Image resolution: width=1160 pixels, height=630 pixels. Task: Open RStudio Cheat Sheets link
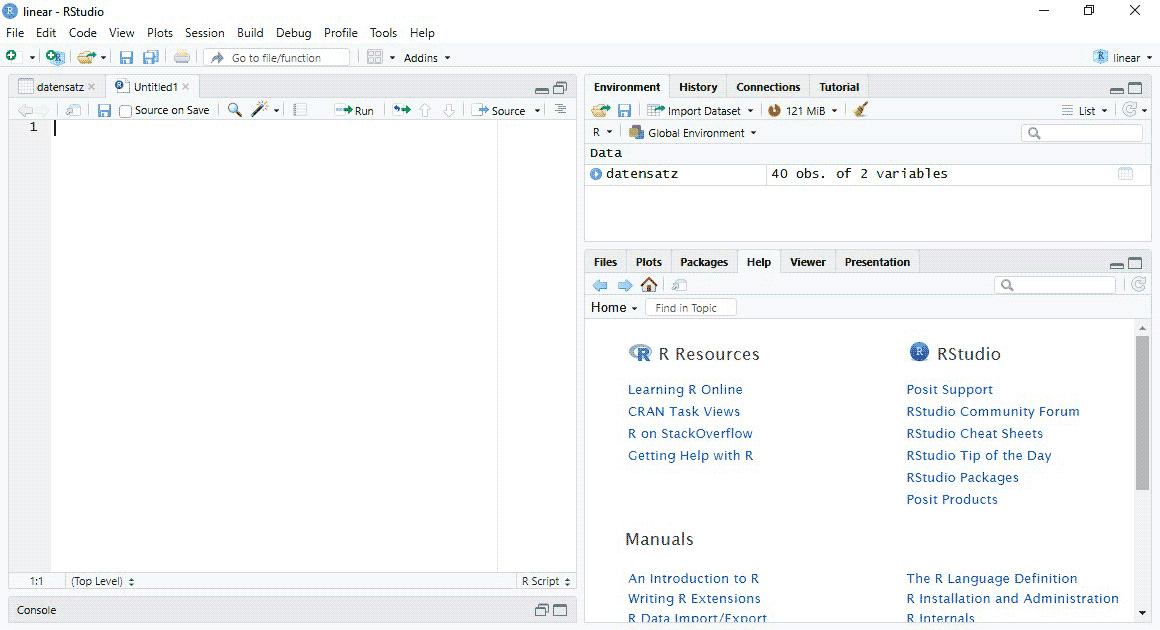click(974, 434)
